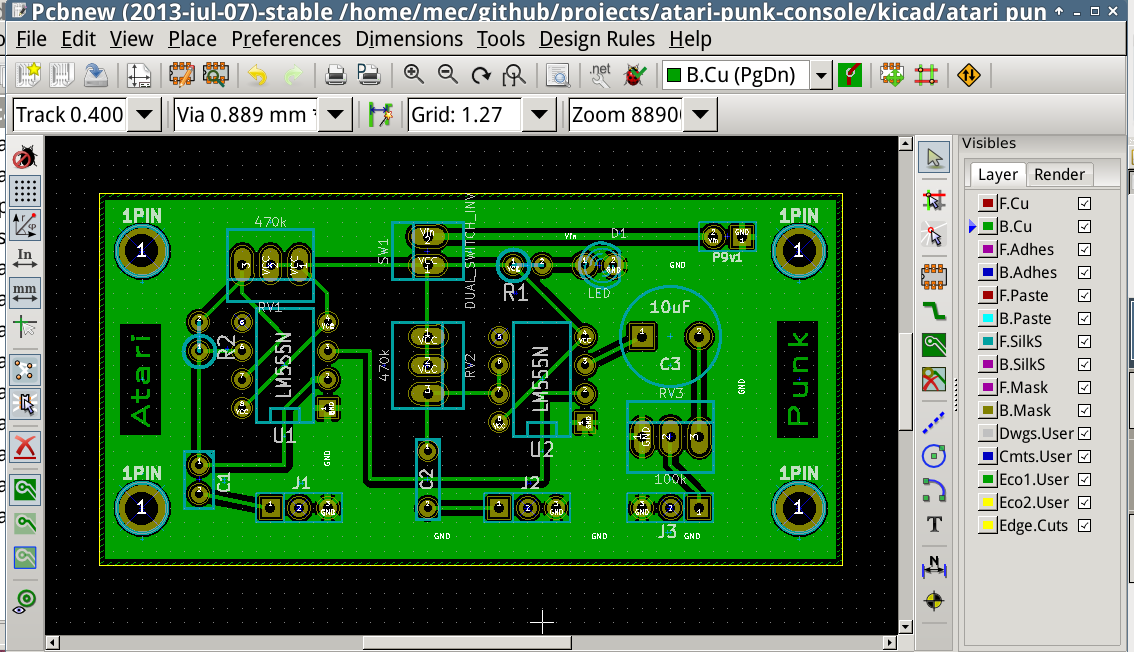Open the Design Rules menu
Viewport: 1134px width, 652px height.
pos(597,39)
